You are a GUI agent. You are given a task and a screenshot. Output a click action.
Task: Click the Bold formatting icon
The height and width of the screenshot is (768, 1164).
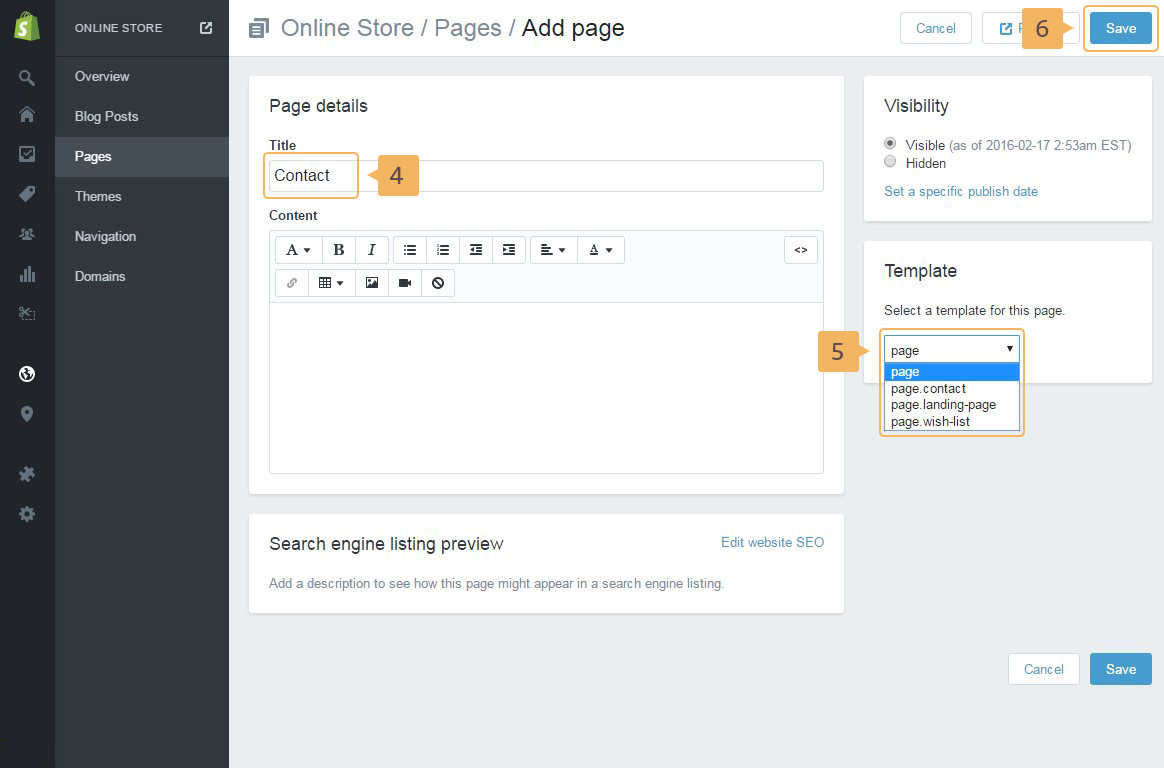point(339,250)
